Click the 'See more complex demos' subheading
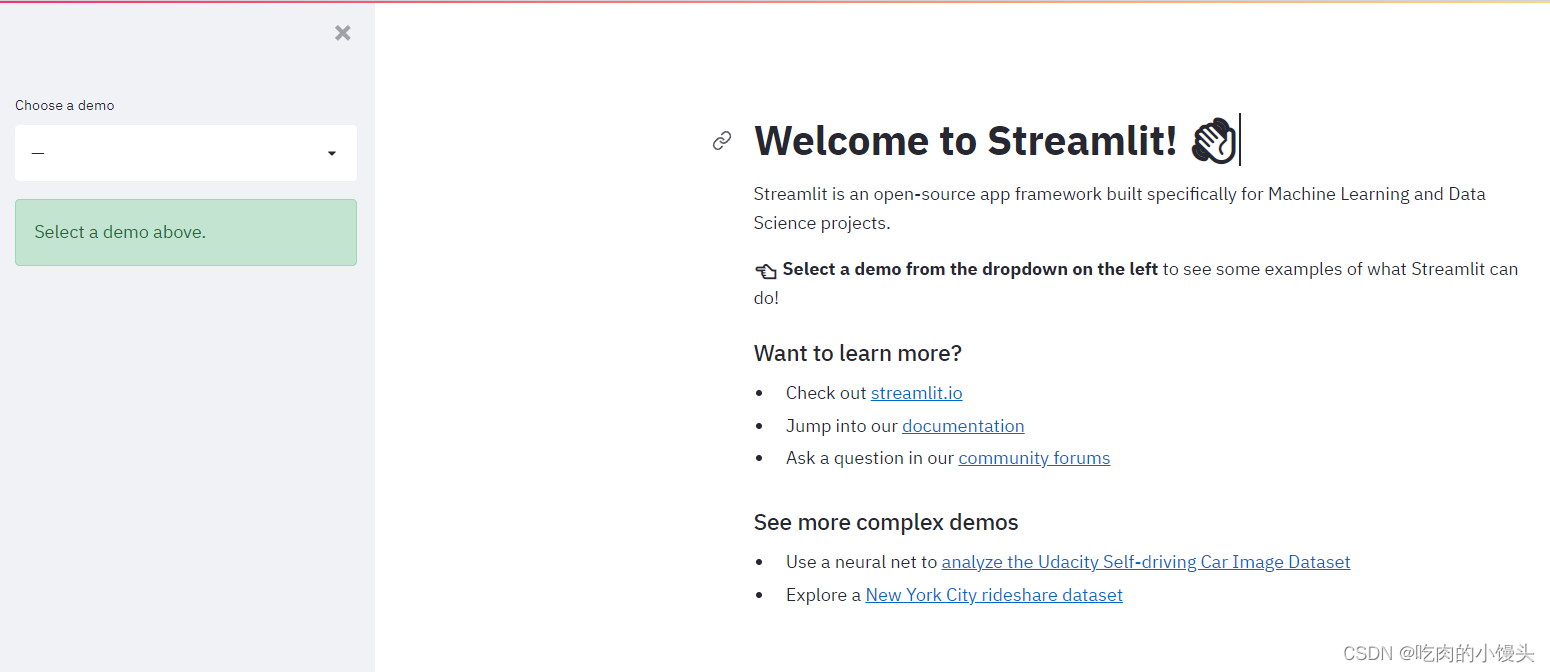Image resolution: width=1550 pixels, height=672 pixels. (x=886, y=522)
